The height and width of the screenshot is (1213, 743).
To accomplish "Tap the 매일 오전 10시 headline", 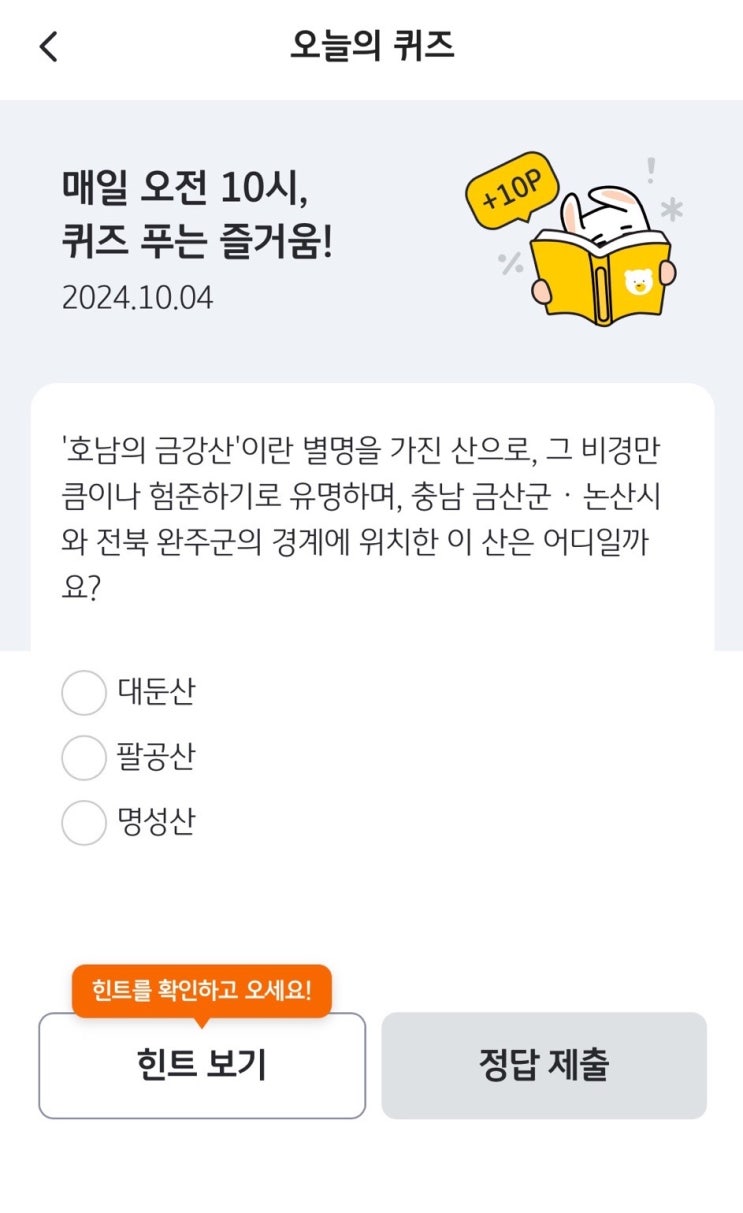I will (x=197, y=214).
